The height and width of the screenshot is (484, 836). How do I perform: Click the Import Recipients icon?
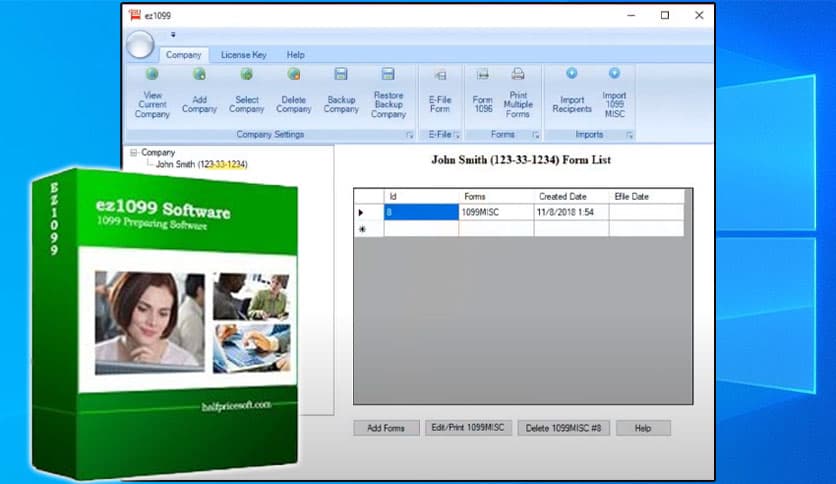[x=572, y=74]
